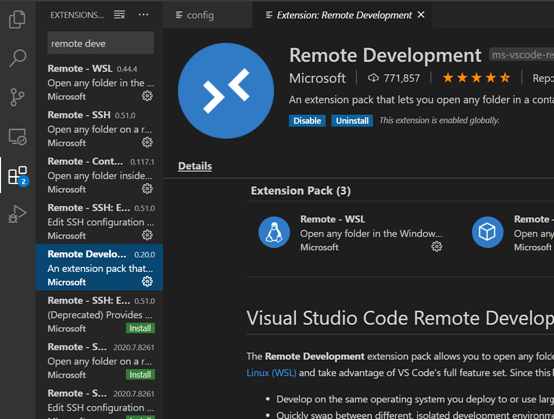Click the Microsoft publisher link

(x=317, y=78)
